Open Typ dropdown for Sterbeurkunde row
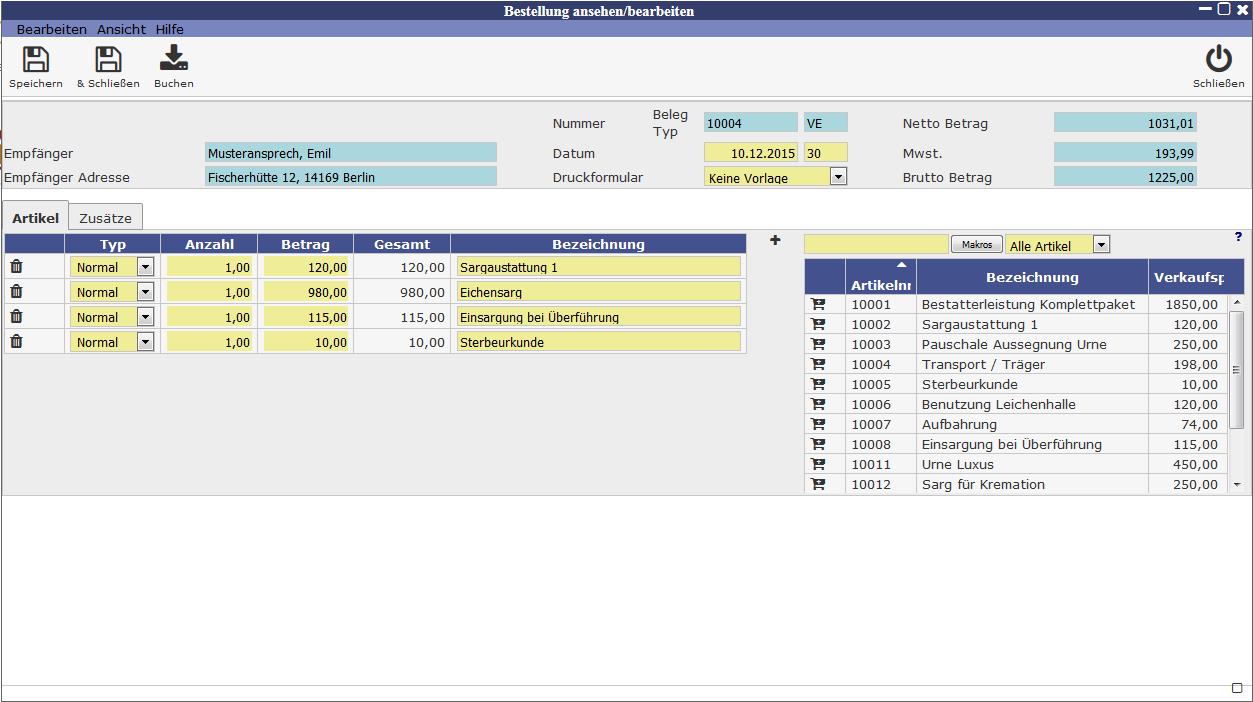1253x702 pixels. click(145, 342)
